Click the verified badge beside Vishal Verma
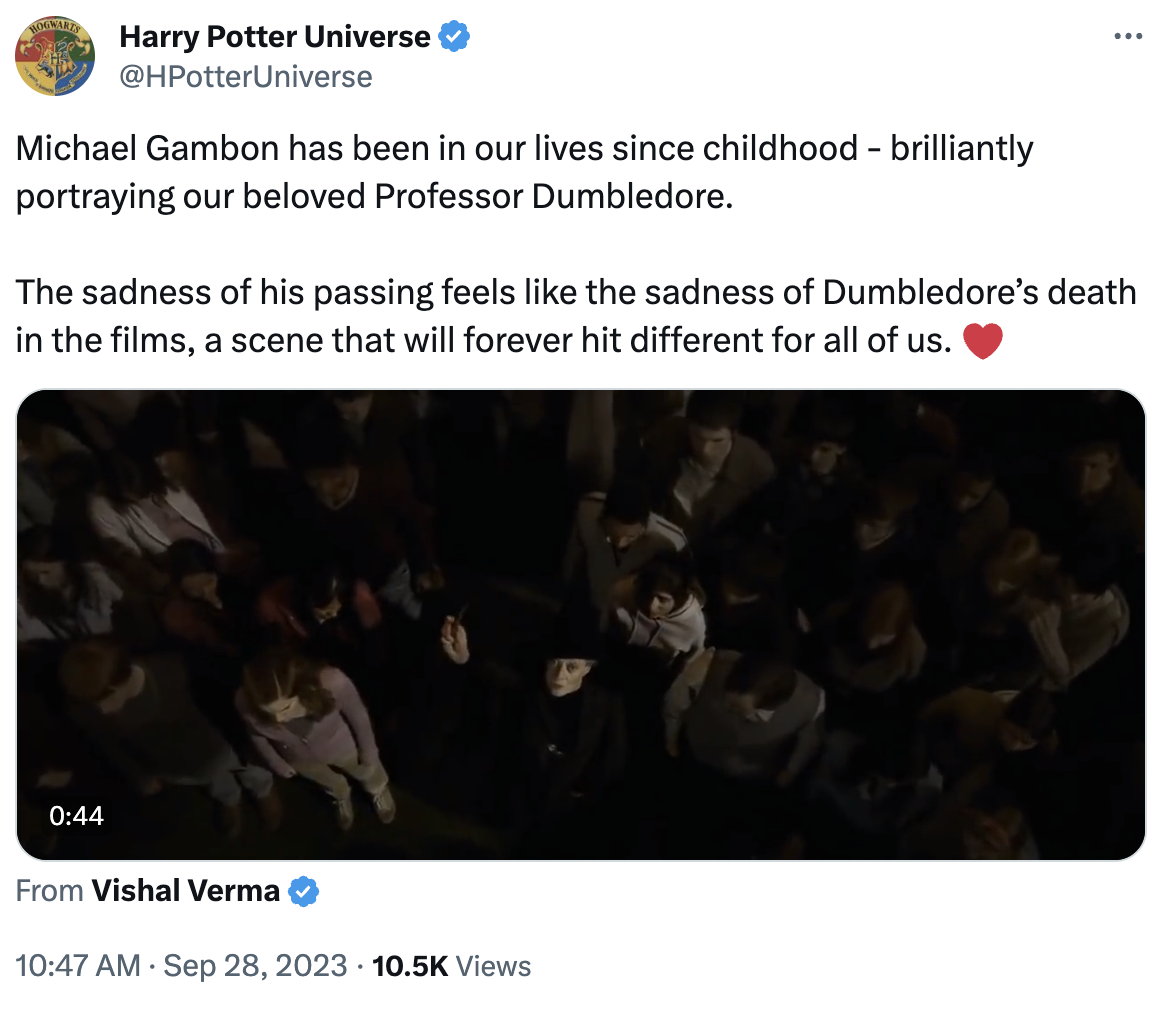This screenshot has height=1012, width=1170. click(x=303, y=890)
